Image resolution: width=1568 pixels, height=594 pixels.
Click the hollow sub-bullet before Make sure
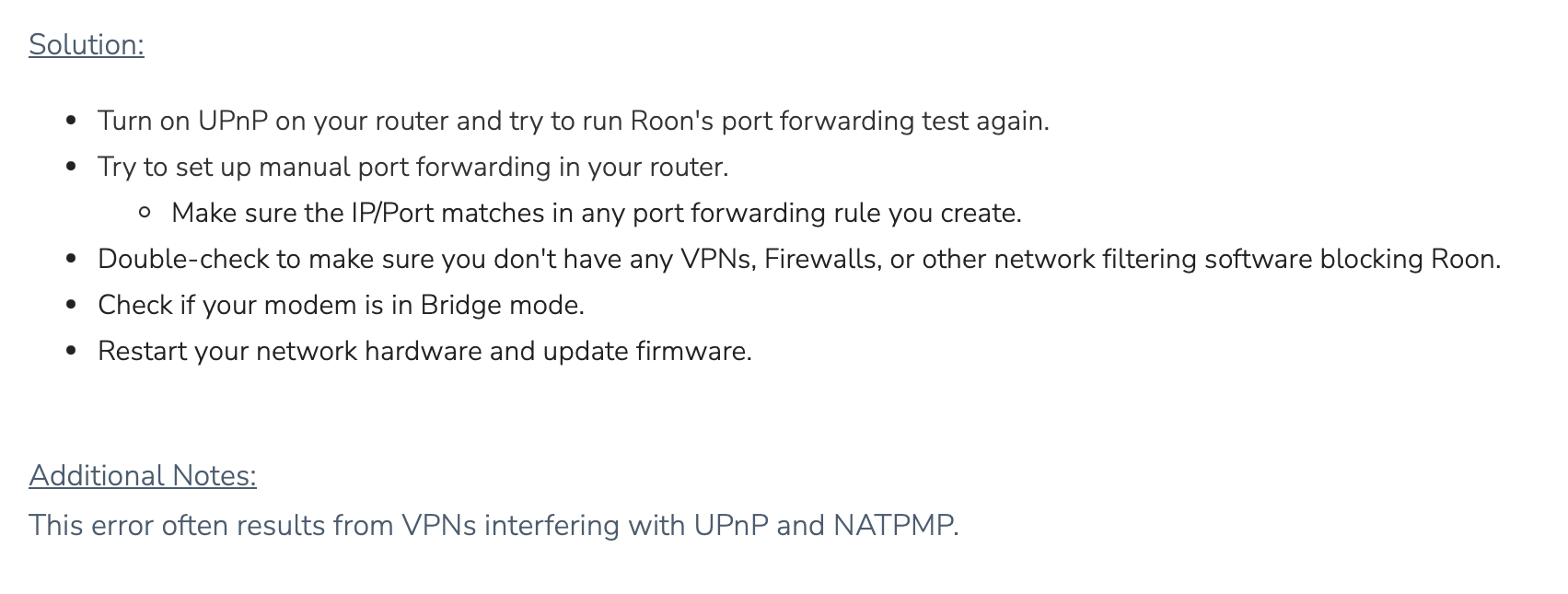[145, 213]
